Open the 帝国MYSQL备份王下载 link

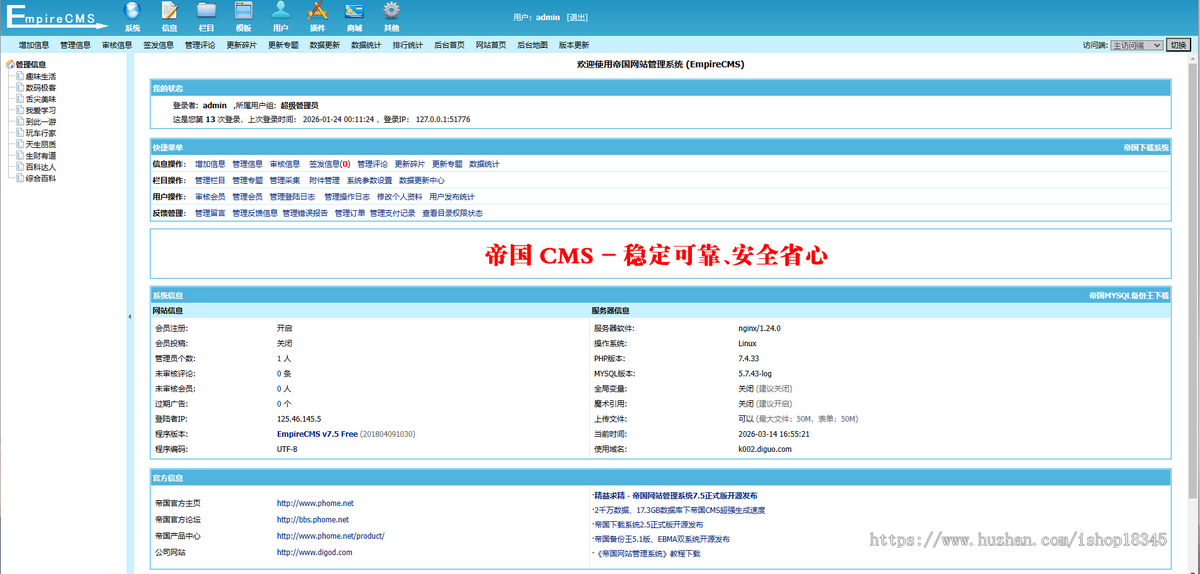pos(1129,296)
